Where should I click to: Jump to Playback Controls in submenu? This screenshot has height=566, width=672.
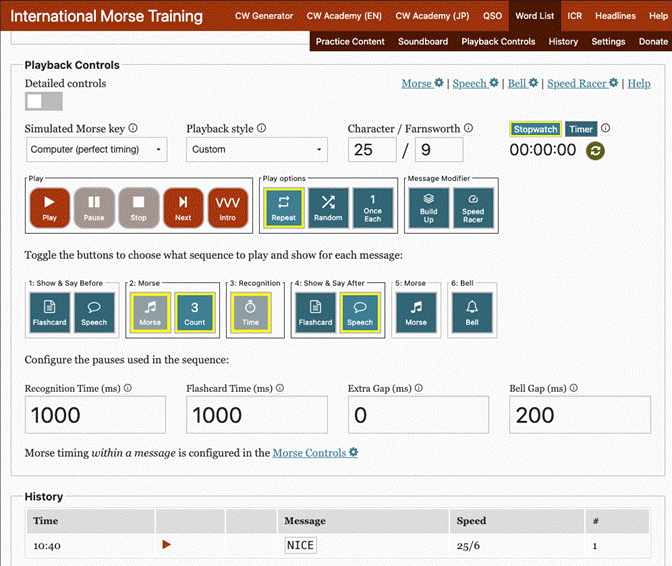pyautogui.click(x=498, y=42)
